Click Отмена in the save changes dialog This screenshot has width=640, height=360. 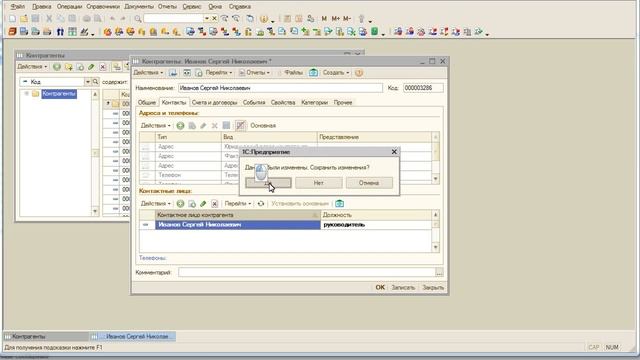click(x=369, y=183)
